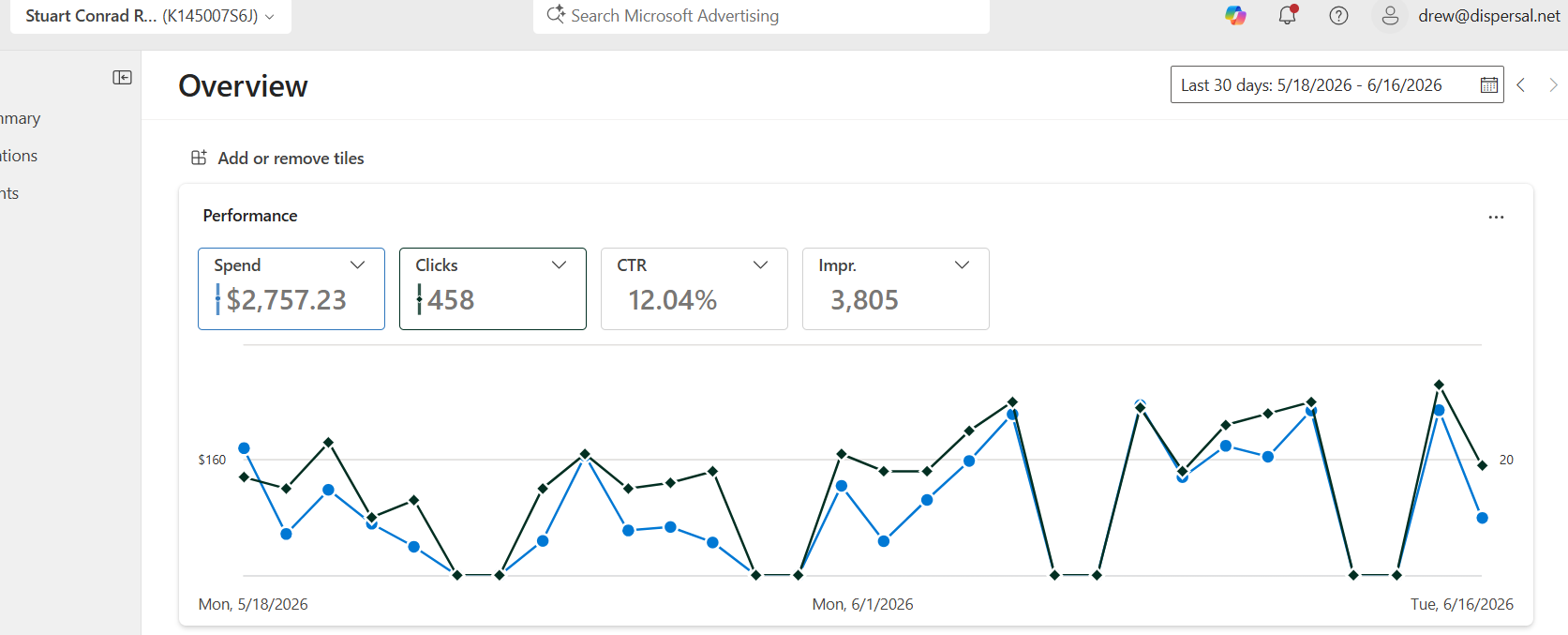Viewport: 1568px width, 635px height.
Task: Select the Clicks 458 metric tile
Action: tap(493, 289)
